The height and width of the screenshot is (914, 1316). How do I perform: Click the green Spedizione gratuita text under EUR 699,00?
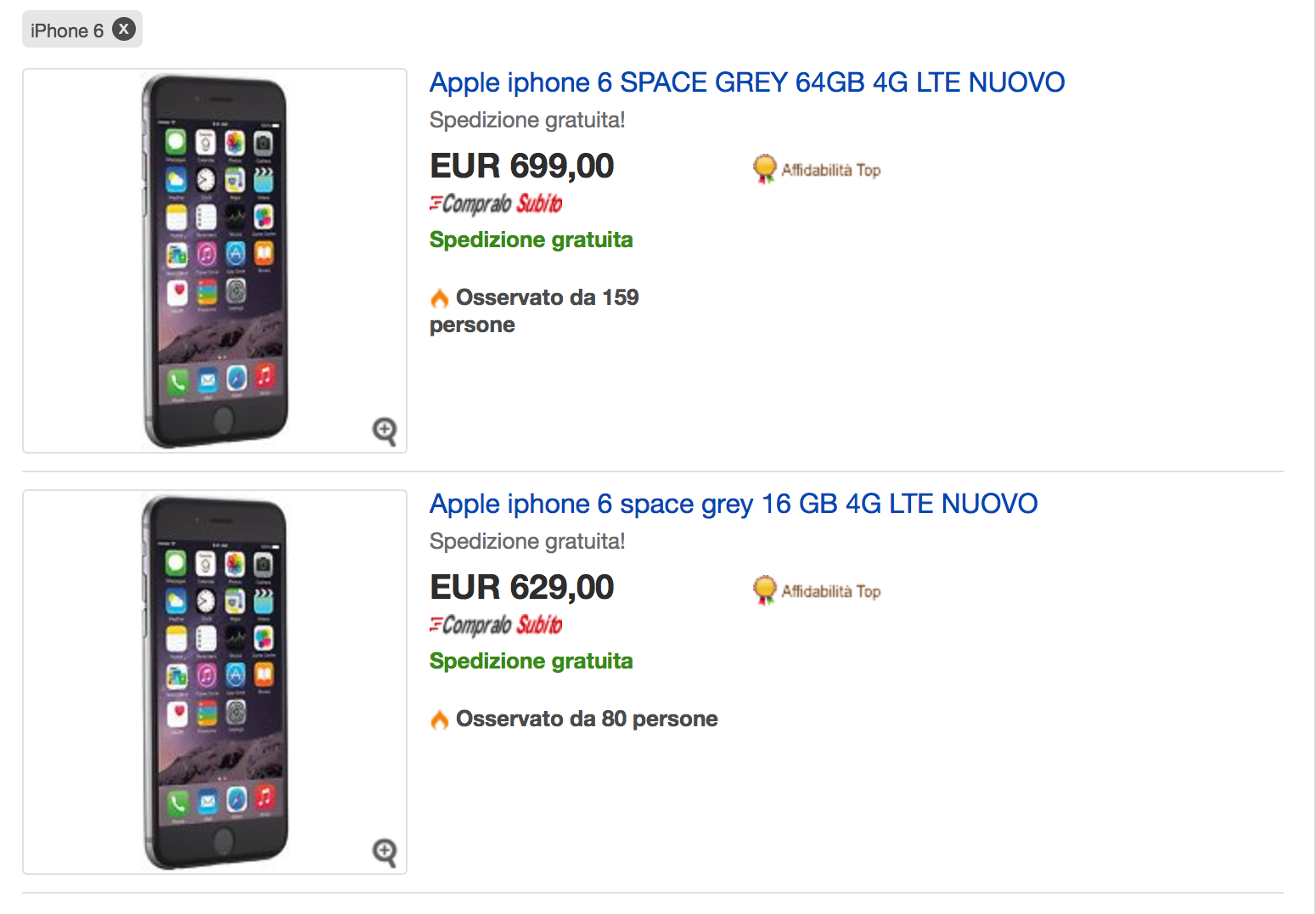531,240
